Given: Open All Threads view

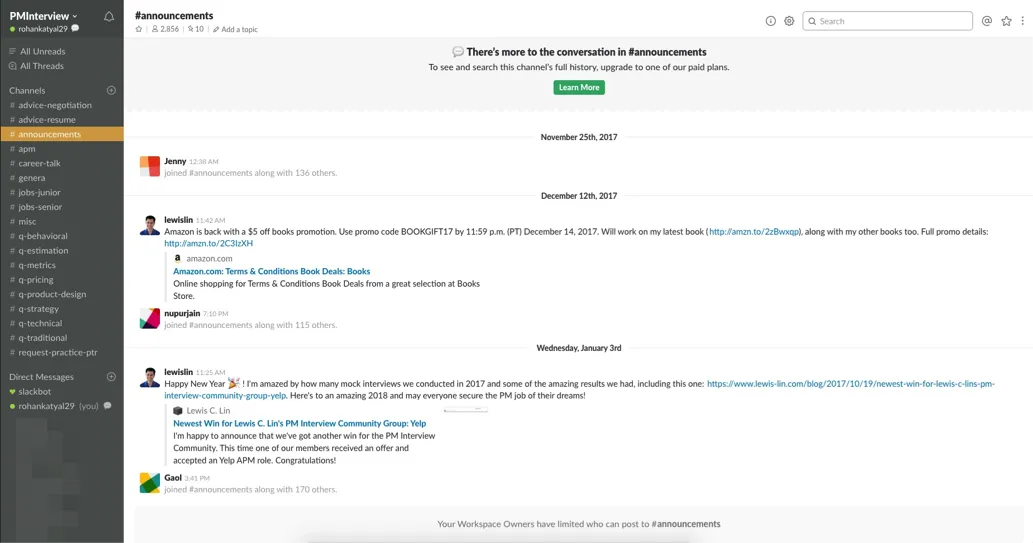Looking at the screenshot, I should point(42,66).
